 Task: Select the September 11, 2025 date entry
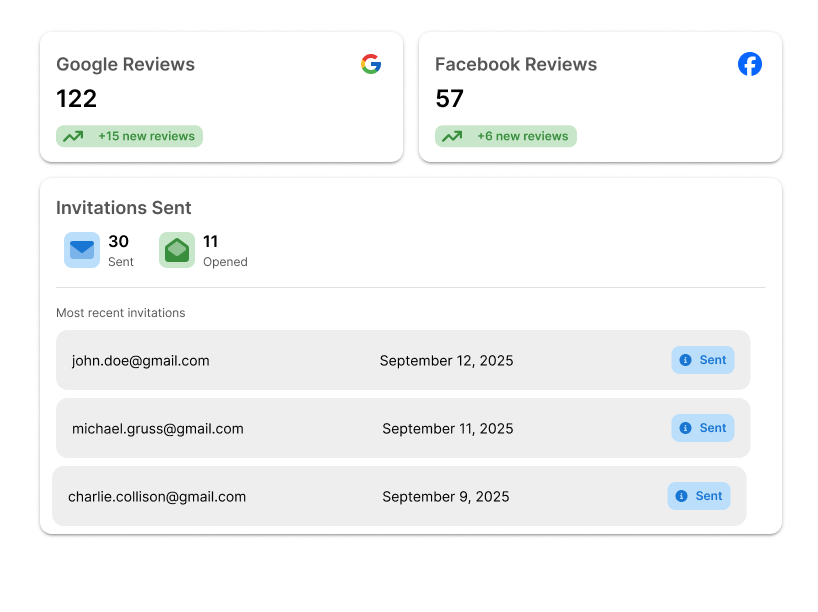[x=446, y=428]
